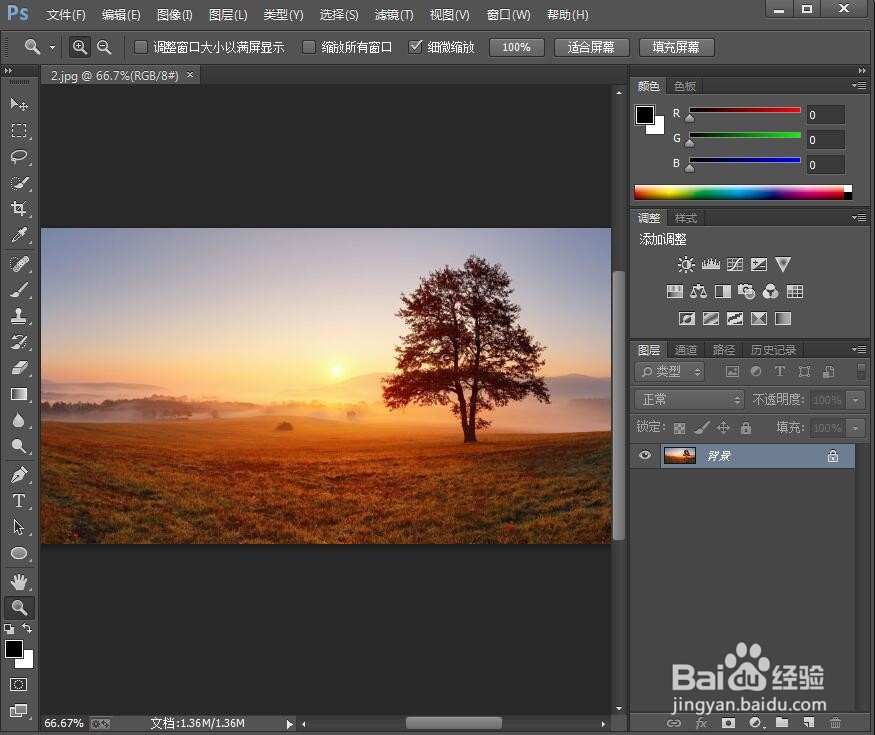Select the Eyedropper tool
875x735 pixels.
pyautogui.click(x=19, y=235)
